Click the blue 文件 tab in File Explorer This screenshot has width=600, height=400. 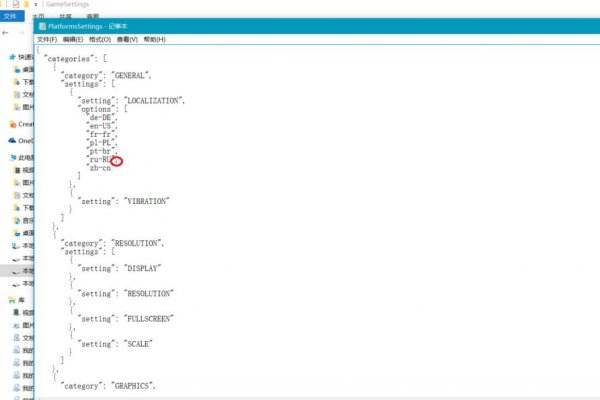coord(11,16)
